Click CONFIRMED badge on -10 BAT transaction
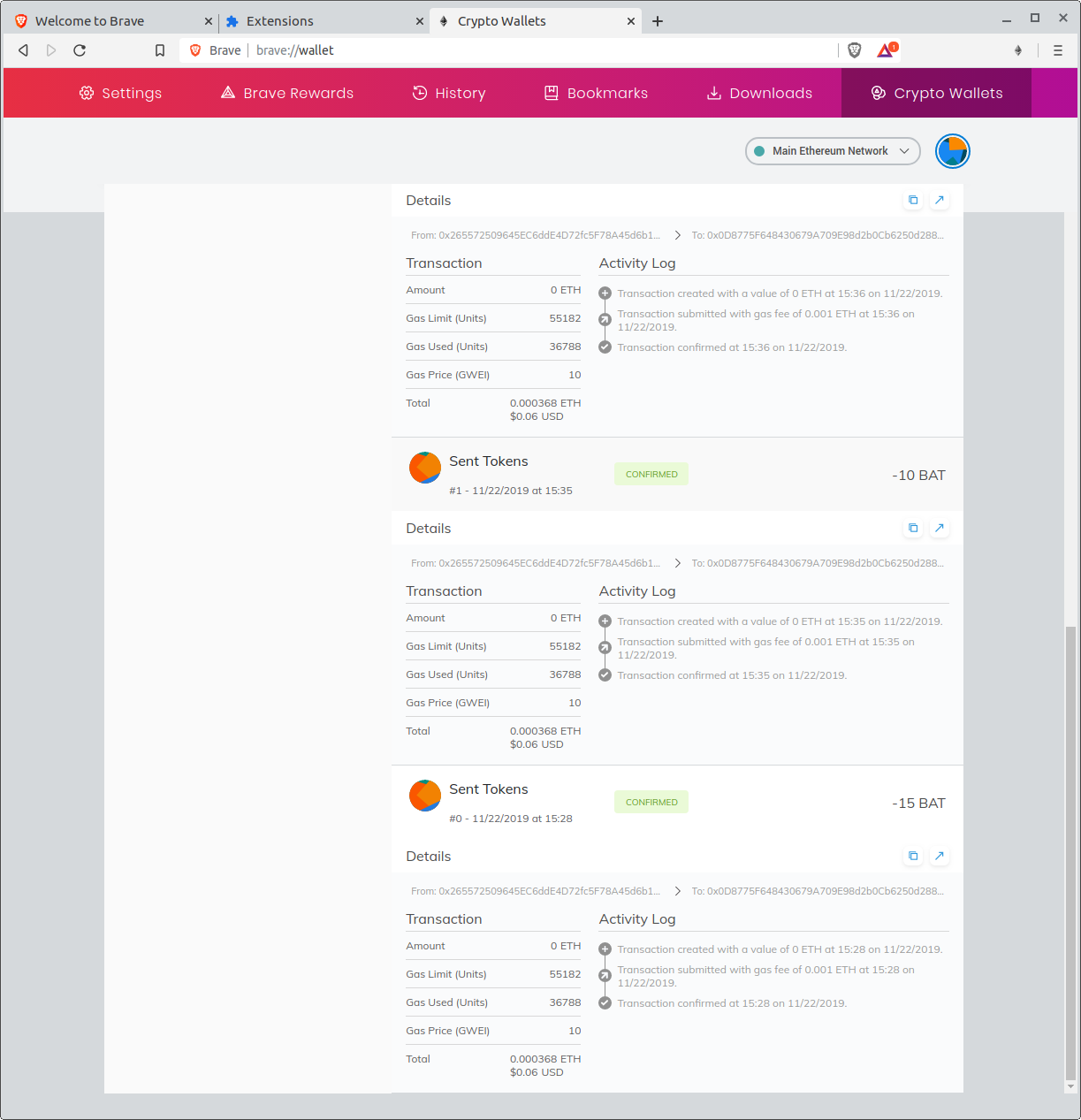1081x1120 pixels. pyautogui.click(x=651, y=475)
